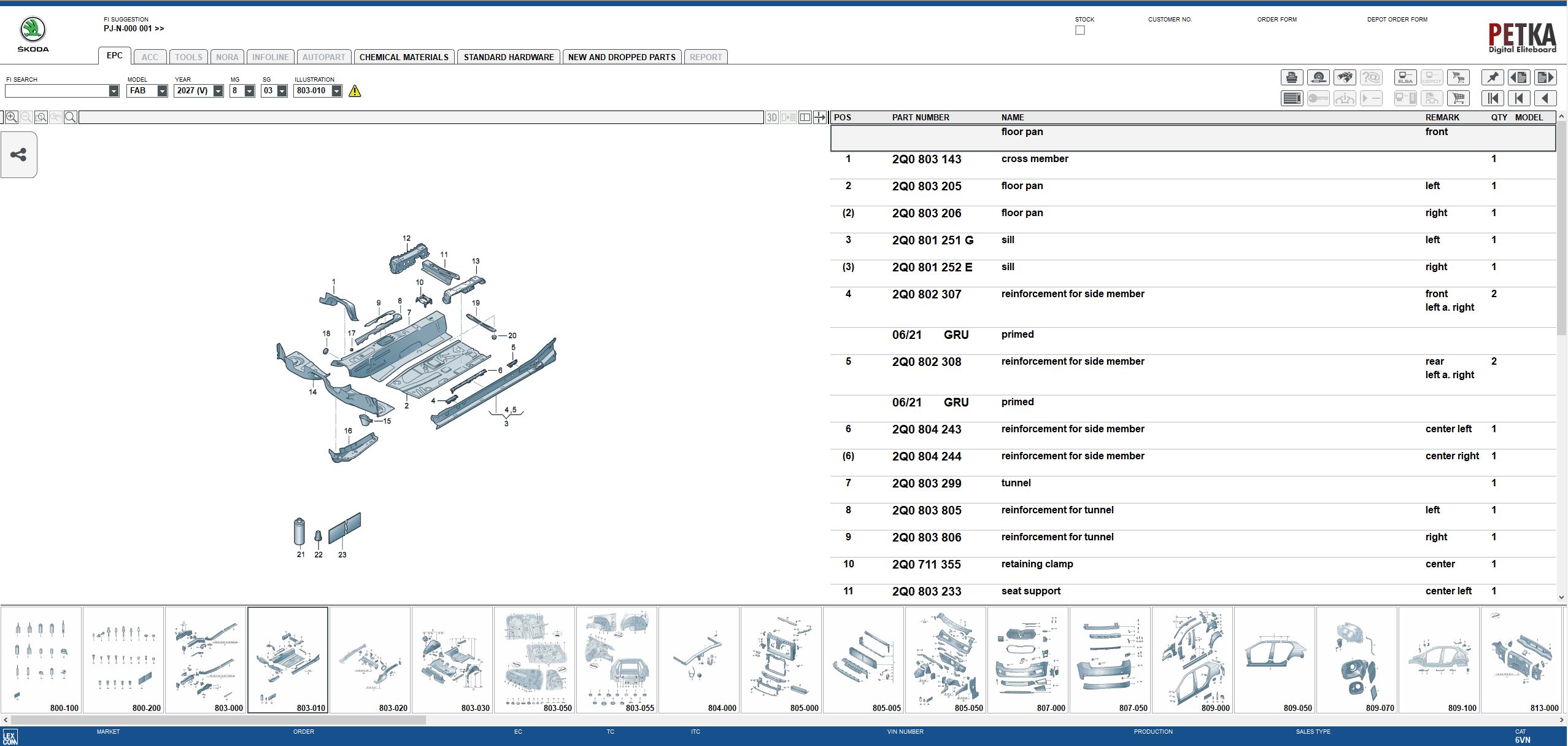This screenshot has width=1568, height=746.
Task: Click into the FI SEARCH input field
Action: [56, 91]
